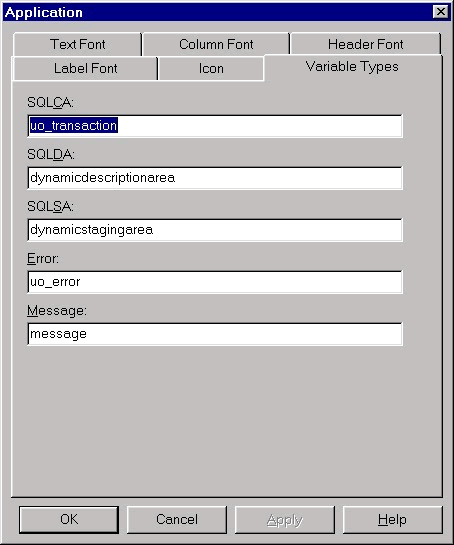Click inside the SQLCA text field
This screenshot has width=454, height=545.
click(215, 125)
